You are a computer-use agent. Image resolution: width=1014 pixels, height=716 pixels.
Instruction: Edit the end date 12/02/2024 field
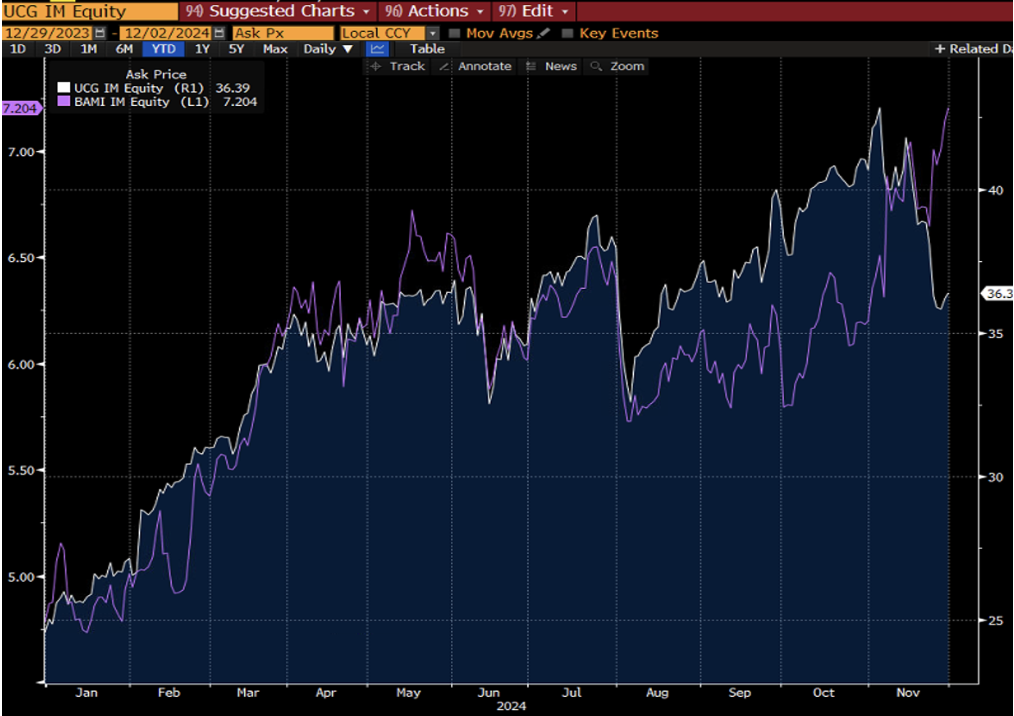click(x=167, y=33)
